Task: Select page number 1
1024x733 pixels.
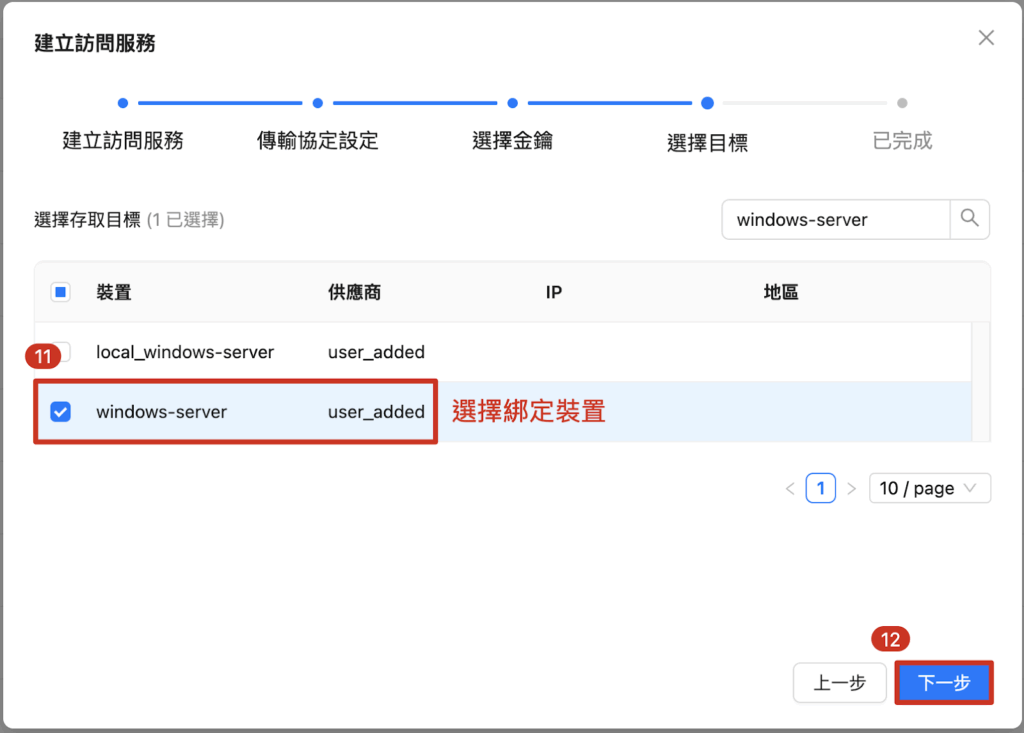Action: click(x=820, y=489)
